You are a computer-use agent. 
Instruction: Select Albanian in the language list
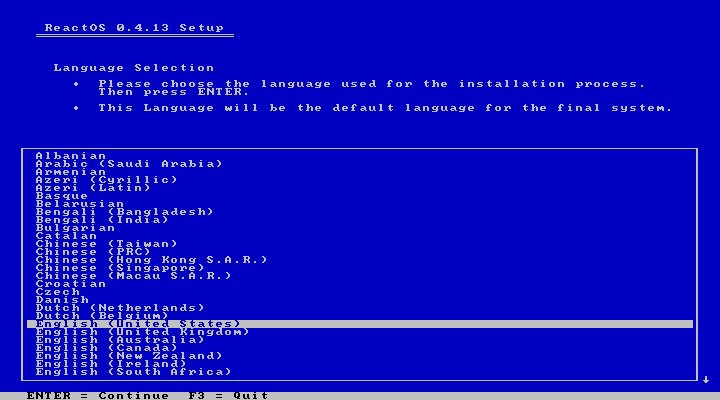tap(71, 156)
